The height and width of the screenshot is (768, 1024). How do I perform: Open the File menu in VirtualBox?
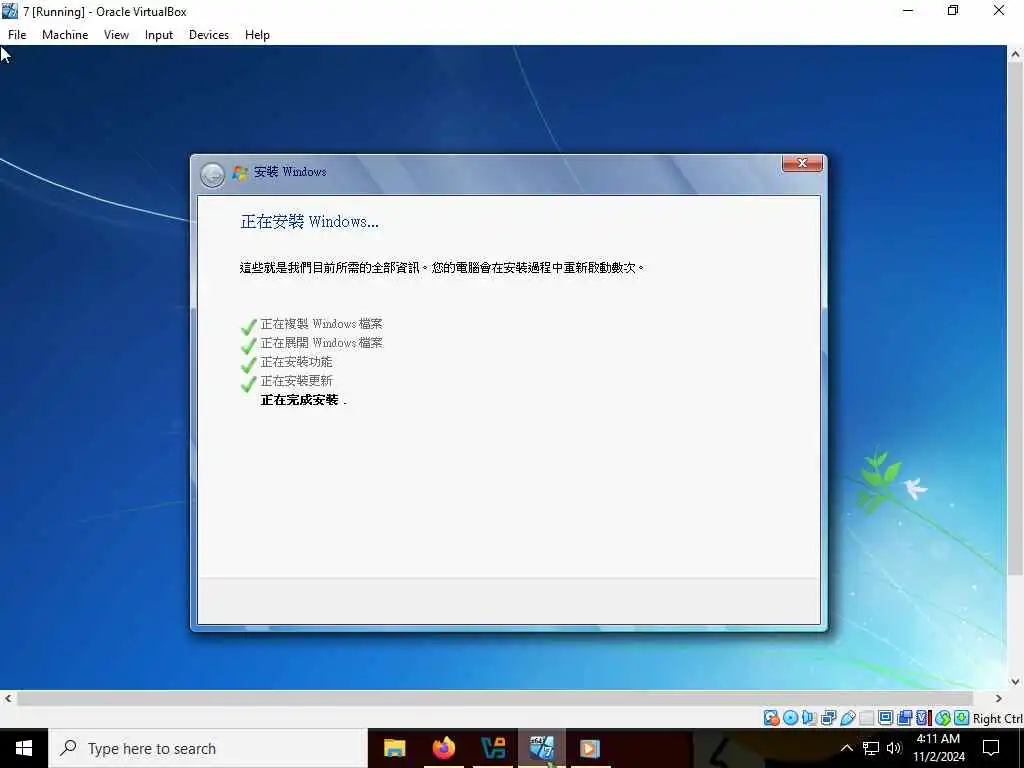[17, 35]
